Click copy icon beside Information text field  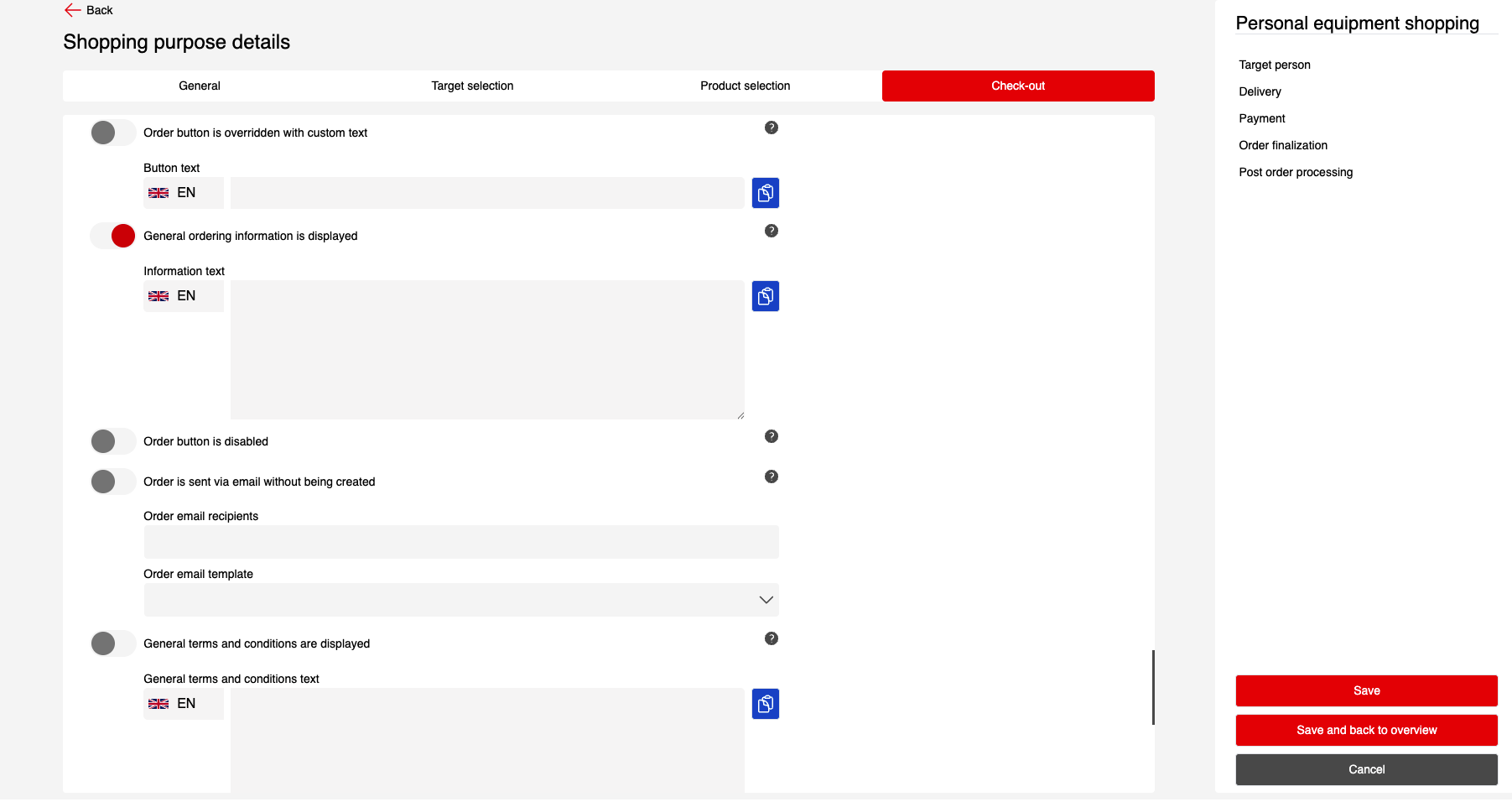tap(765, 296)
